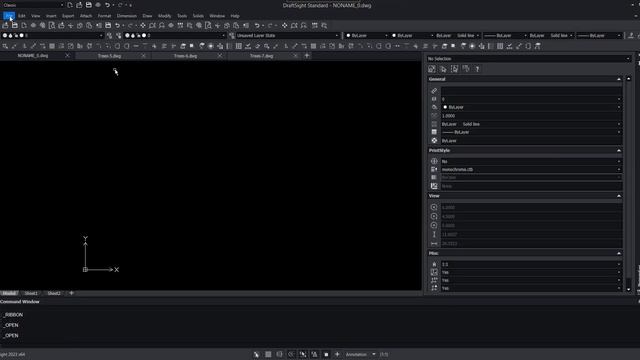This screenshot has width=640, height=360.
Task: Collapse the View section in Properties
Action: [x=619, y=196]
